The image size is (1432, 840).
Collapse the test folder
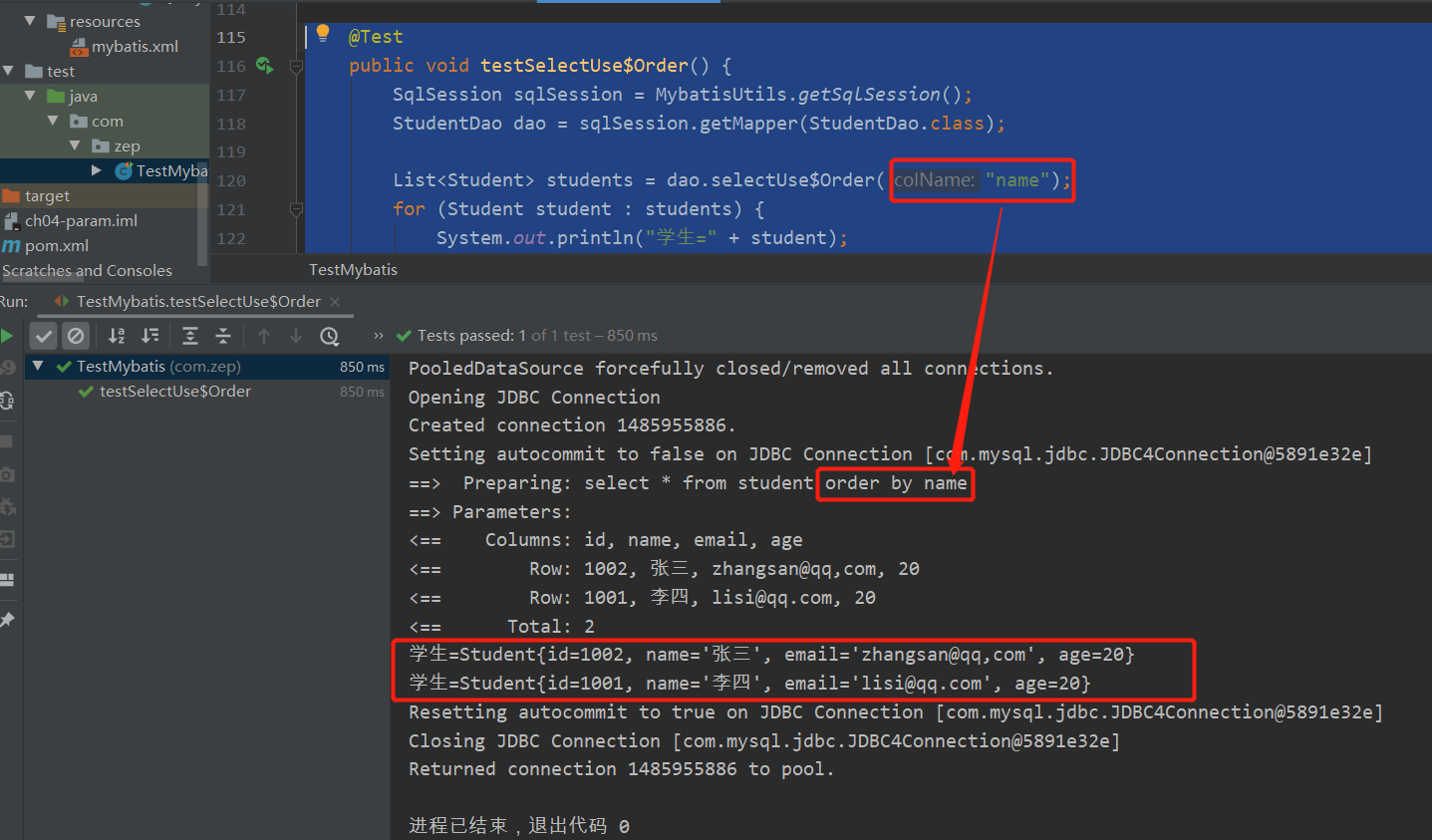coord(8,71)
